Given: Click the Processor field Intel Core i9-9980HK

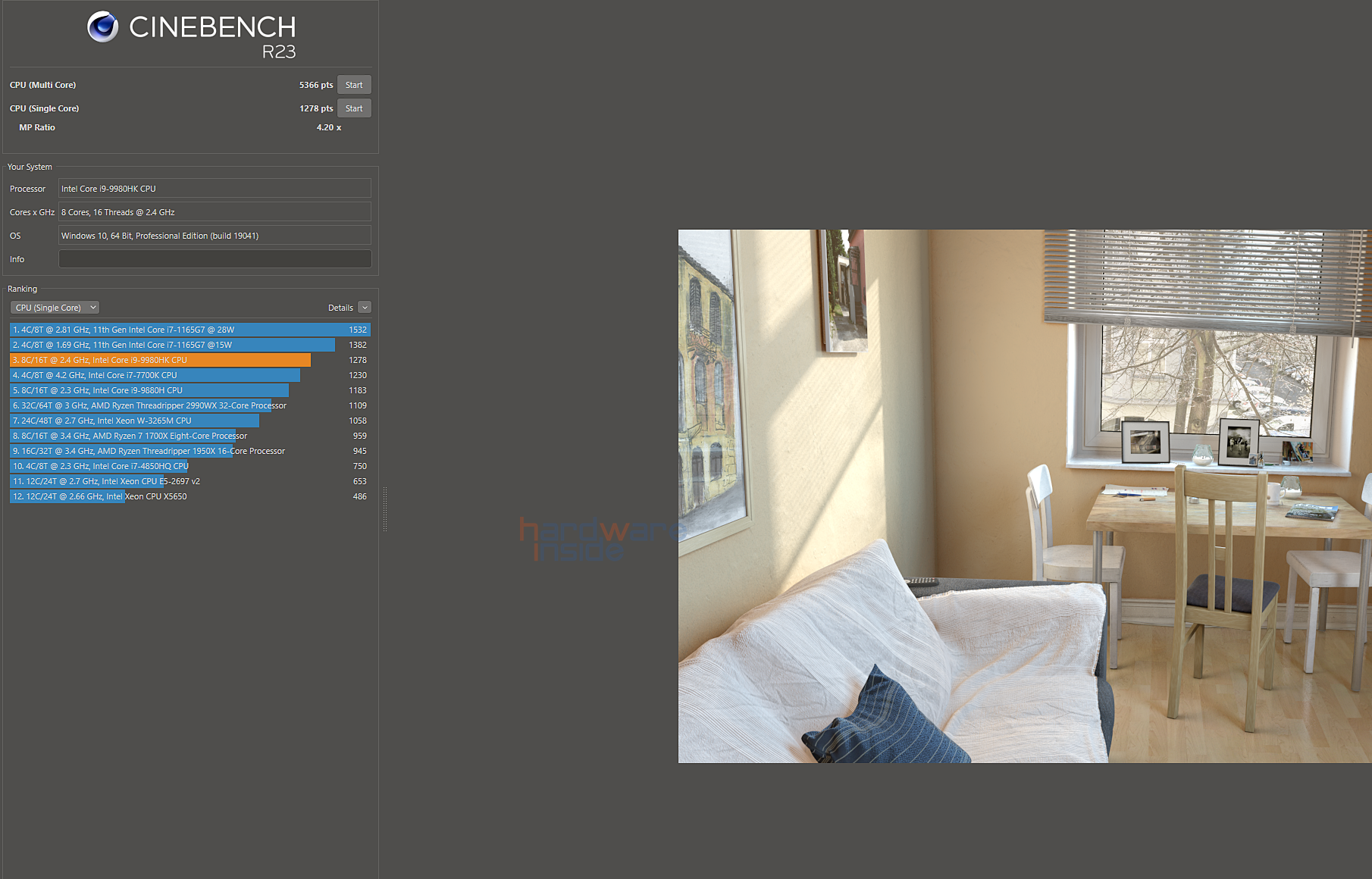Looking at the screenshot, I should [215, 189].
